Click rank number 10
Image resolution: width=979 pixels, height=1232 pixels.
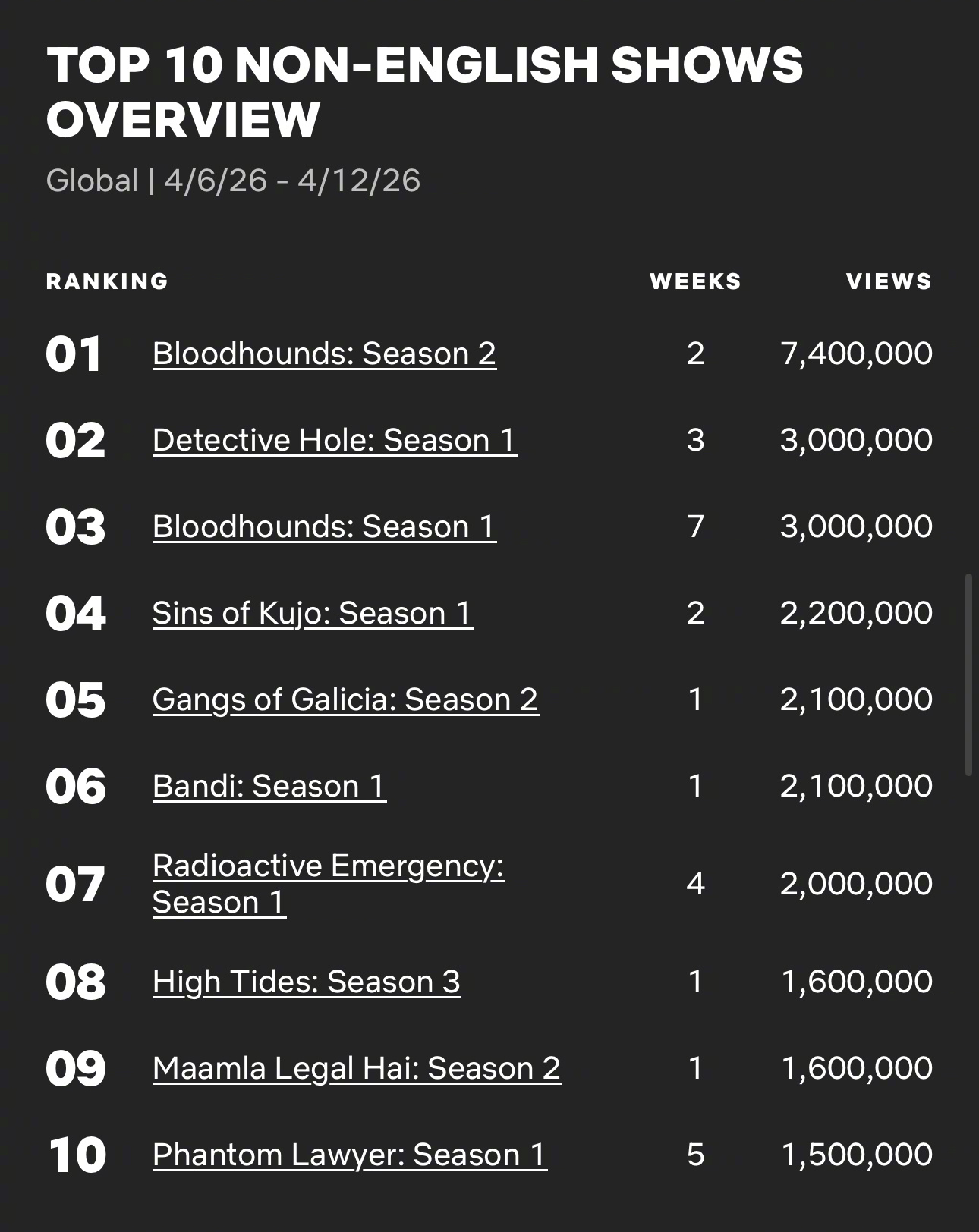[77, 1155]
